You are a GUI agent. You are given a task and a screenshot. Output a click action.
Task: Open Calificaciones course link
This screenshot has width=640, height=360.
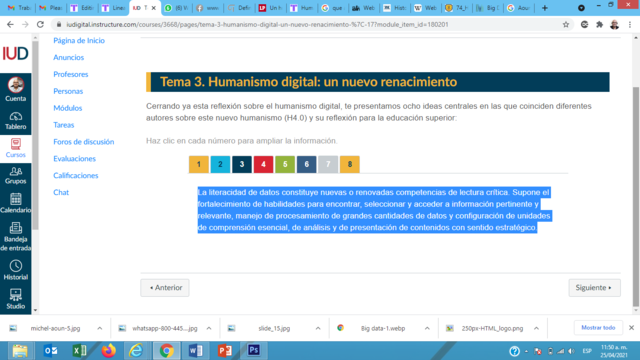(x=76, y=176)
